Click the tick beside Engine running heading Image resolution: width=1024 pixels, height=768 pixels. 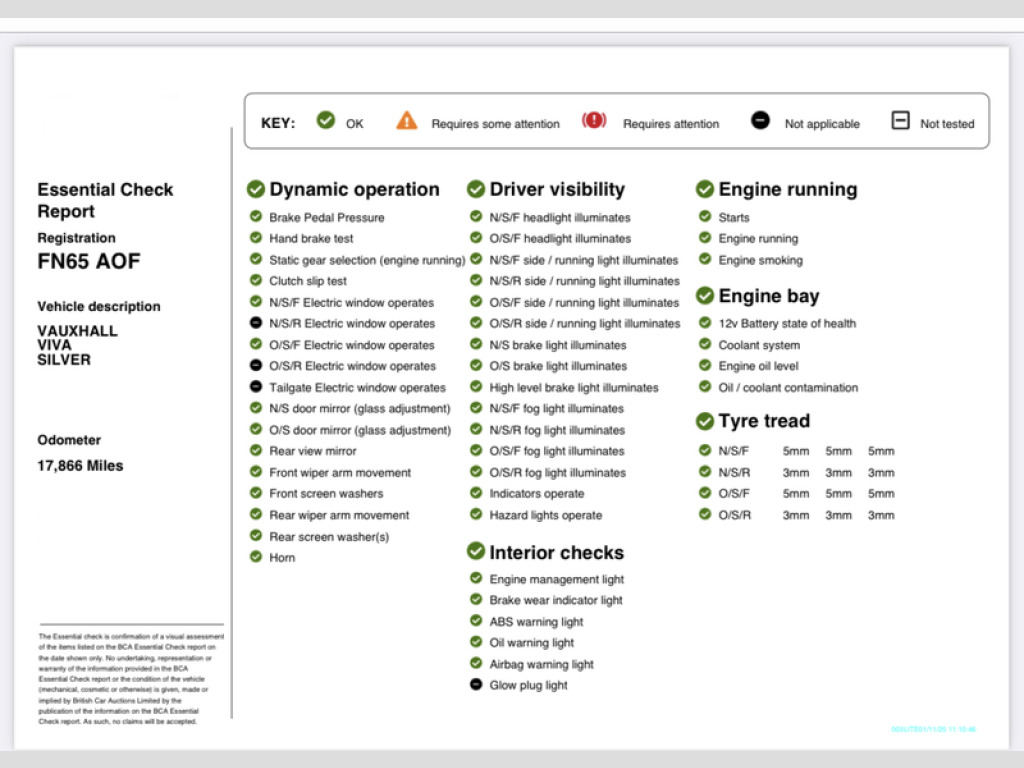click(x=705, y=190)
